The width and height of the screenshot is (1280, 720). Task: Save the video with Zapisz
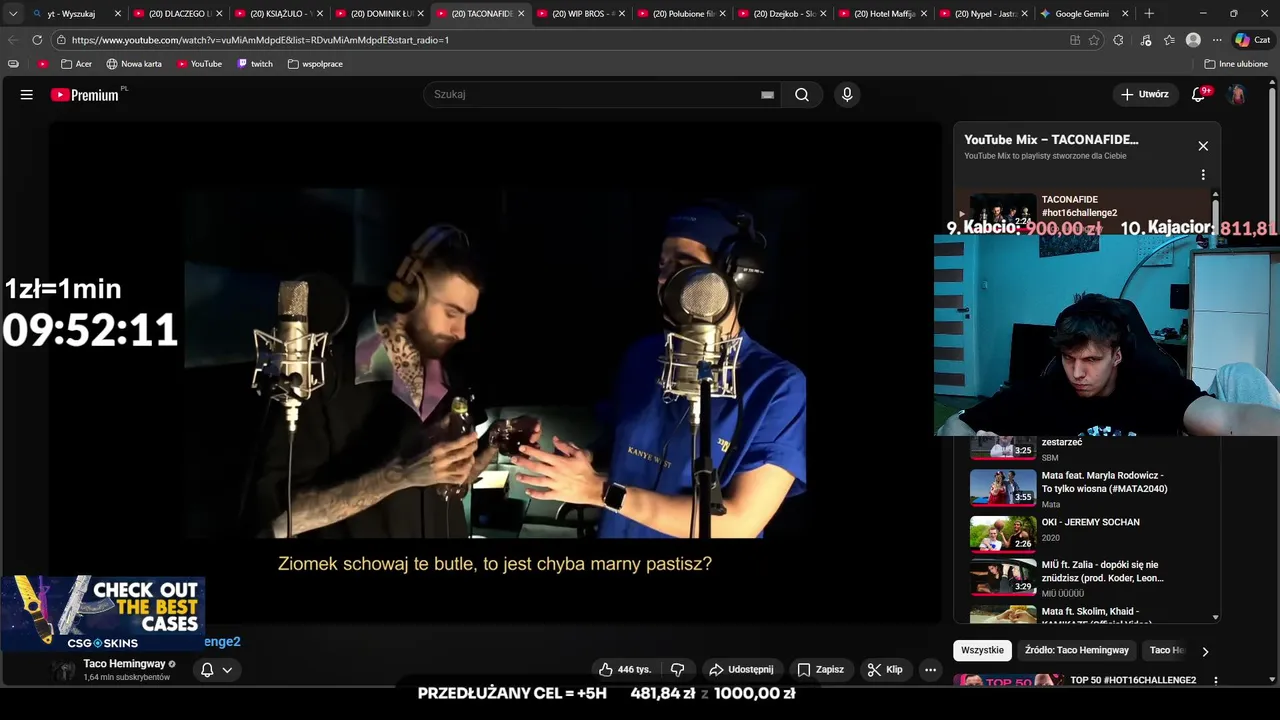[x=820, y=670]
